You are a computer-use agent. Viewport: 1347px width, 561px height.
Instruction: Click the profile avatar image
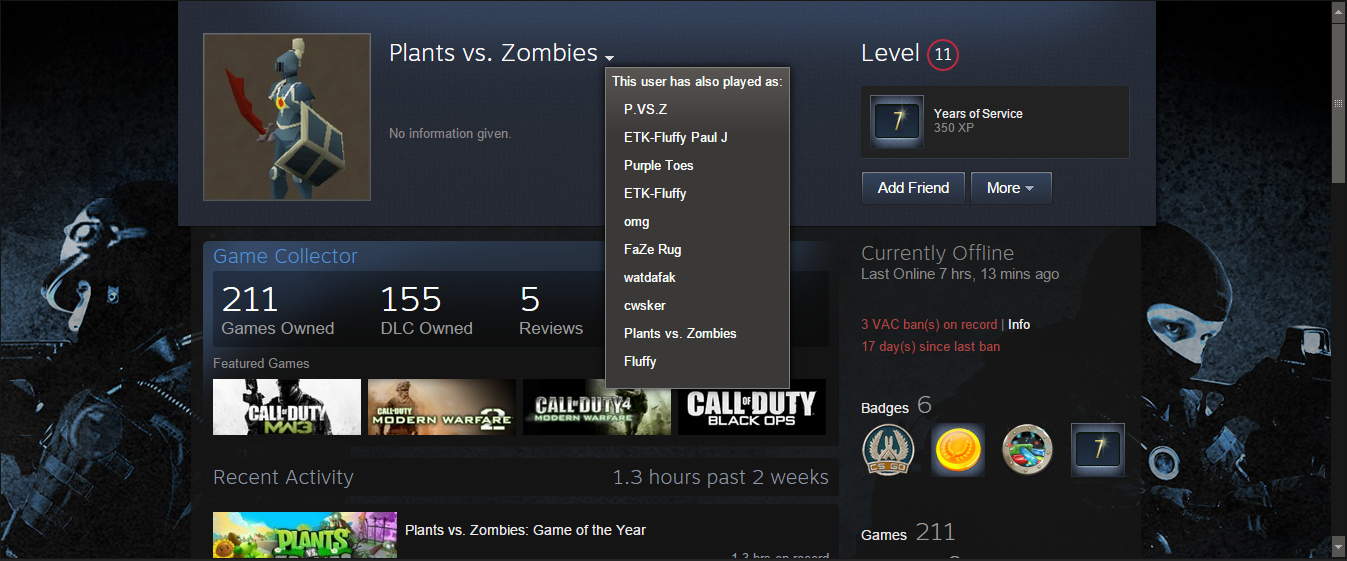(287, 117)
